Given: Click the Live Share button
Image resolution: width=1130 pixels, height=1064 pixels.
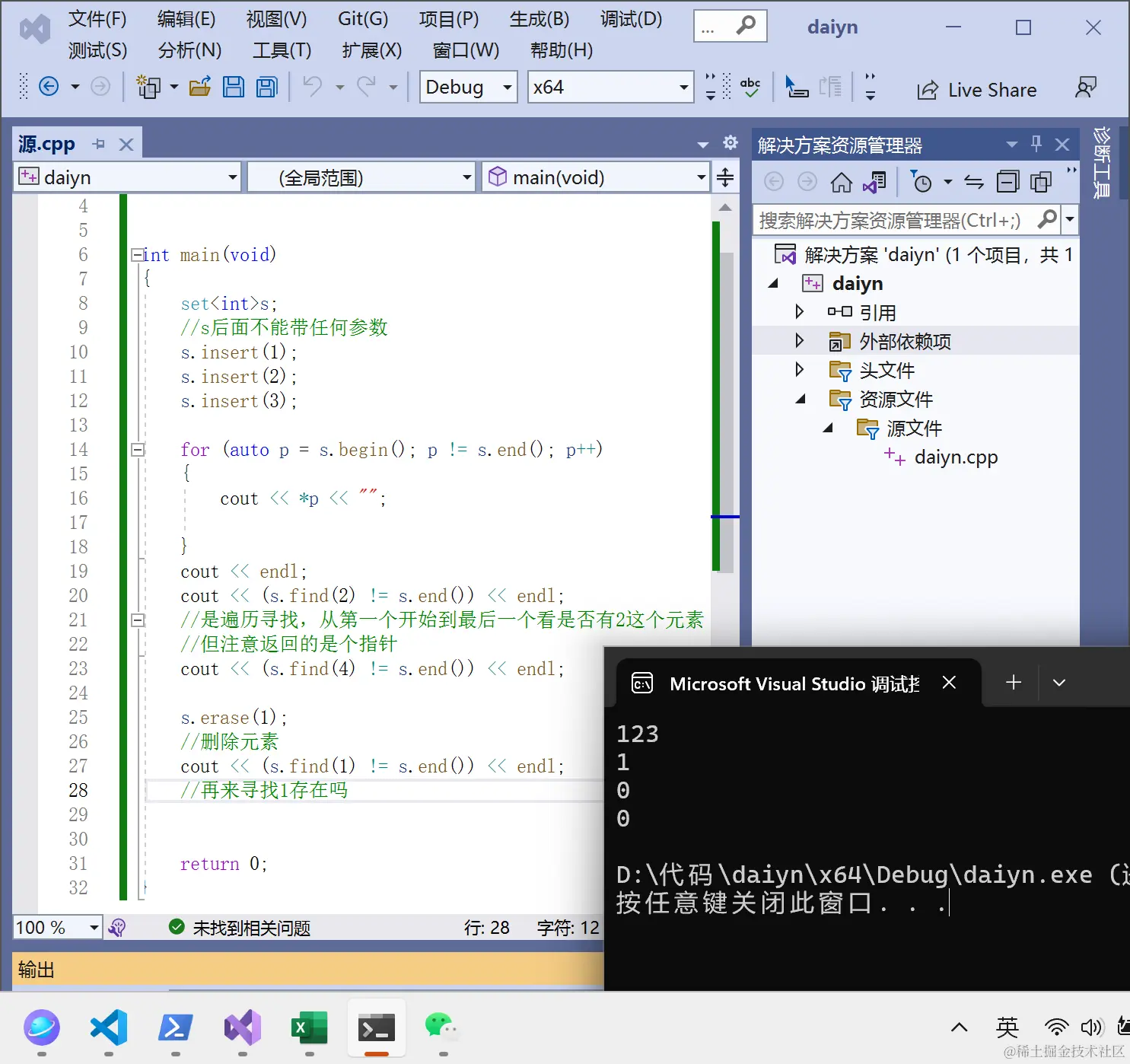Looking at the screenshot, I should click(x=977, y=90).
